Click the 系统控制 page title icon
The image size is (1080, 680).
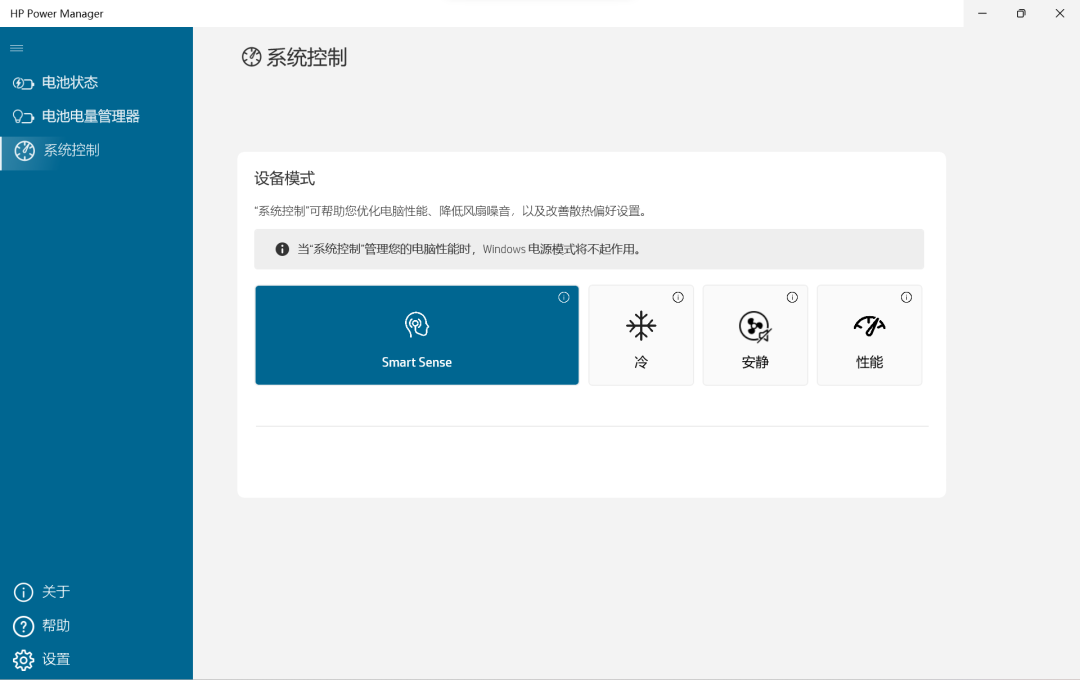click(x=251, y=57)
